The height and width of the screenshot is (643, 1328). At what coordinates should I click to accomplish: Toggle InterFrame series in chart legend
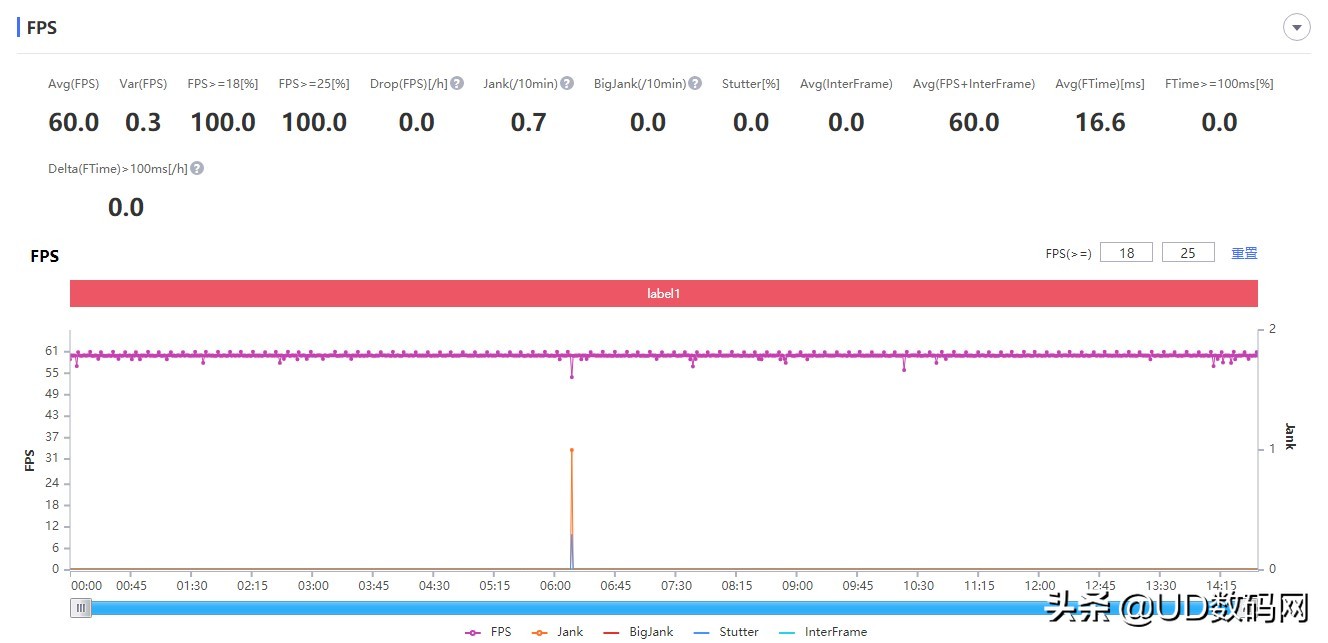point(823,632)
